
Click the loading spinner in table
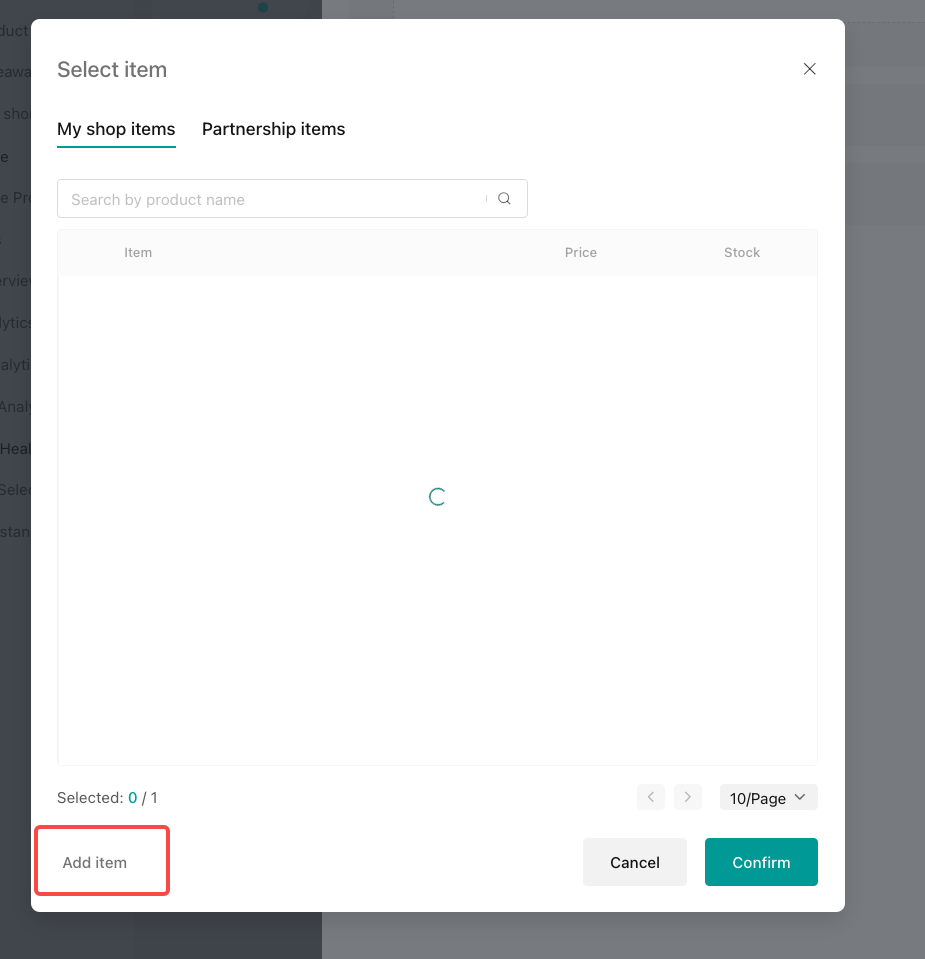tap(437, 497)
